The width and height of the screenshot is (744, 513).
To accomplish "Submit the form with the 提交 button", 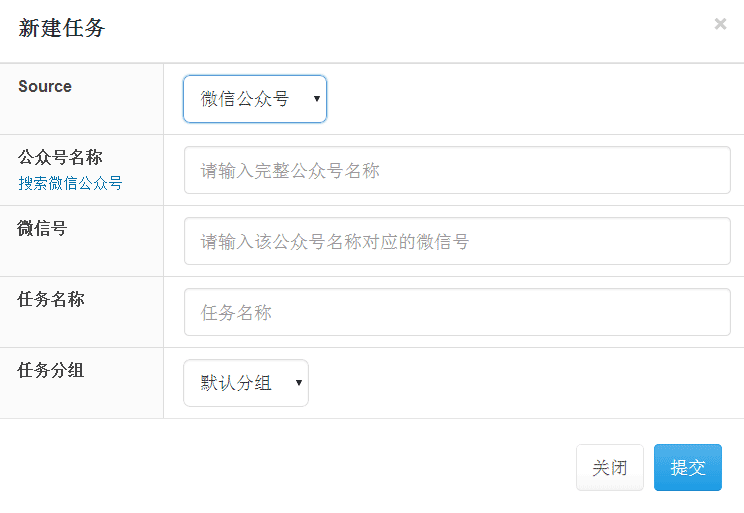I will (687, 468).
